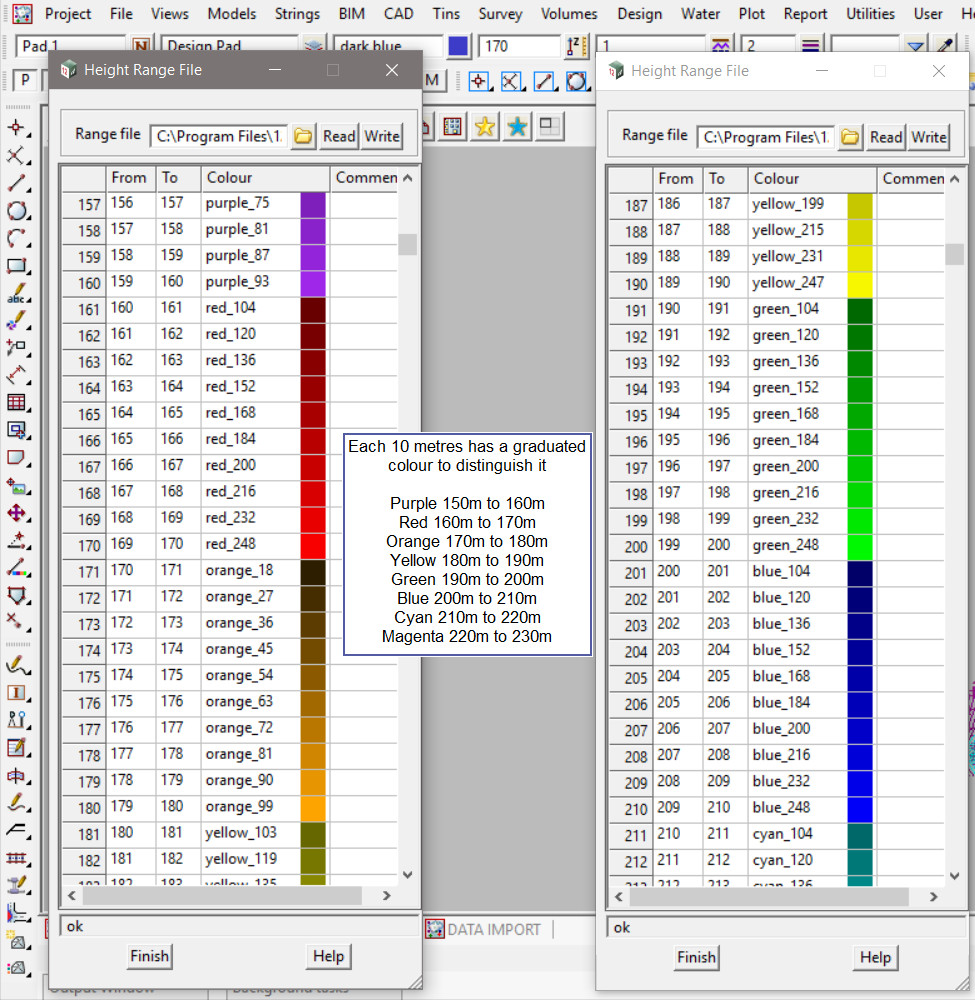Select the rectangle drawing tool

[x=17, y=267]
